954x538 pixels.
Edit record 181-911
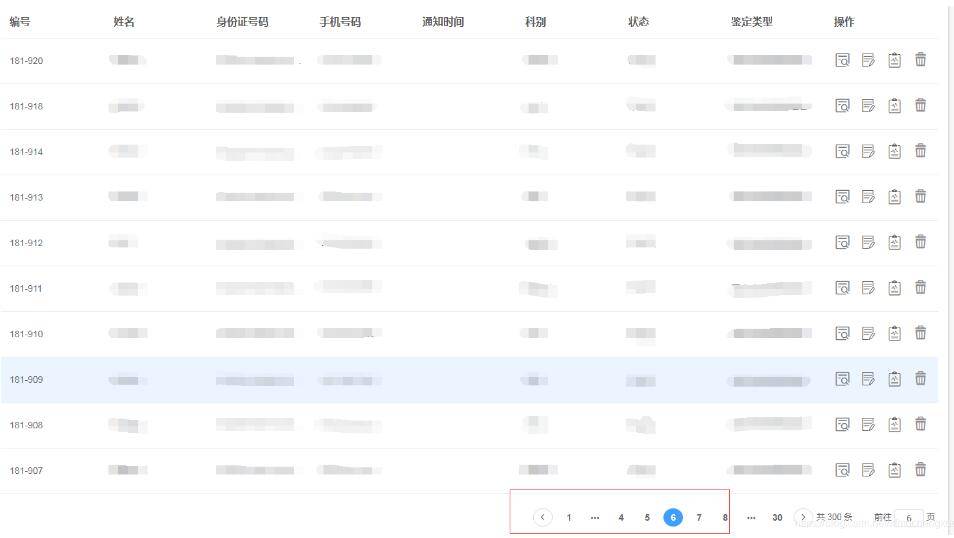[x=868, y=288]
